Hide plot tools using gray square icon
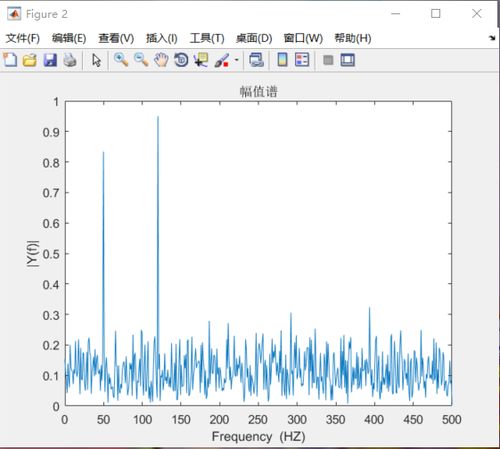The height and width of the screenshot is (449, 500). pyautogui.click(x=328, y=60)
